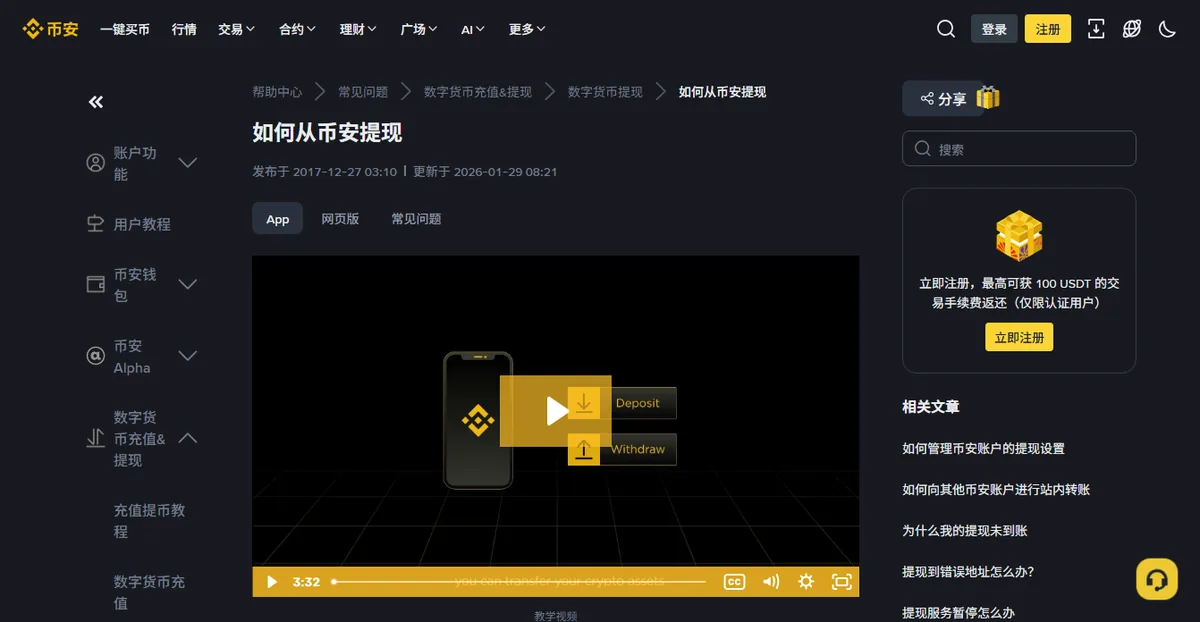This screenshot has height=622, width=1200.
Task: Click the video time 3:32 label
Action: (306, 582)
